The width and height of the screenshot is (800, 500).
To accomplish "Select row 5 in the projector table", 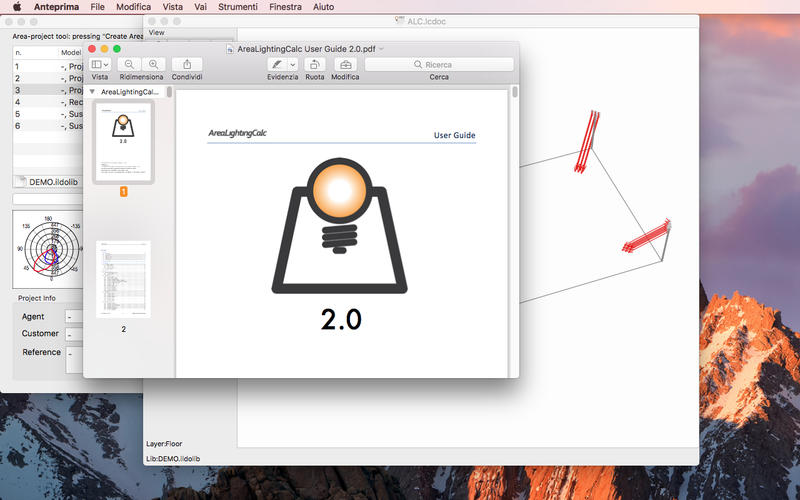I will 48,114.
